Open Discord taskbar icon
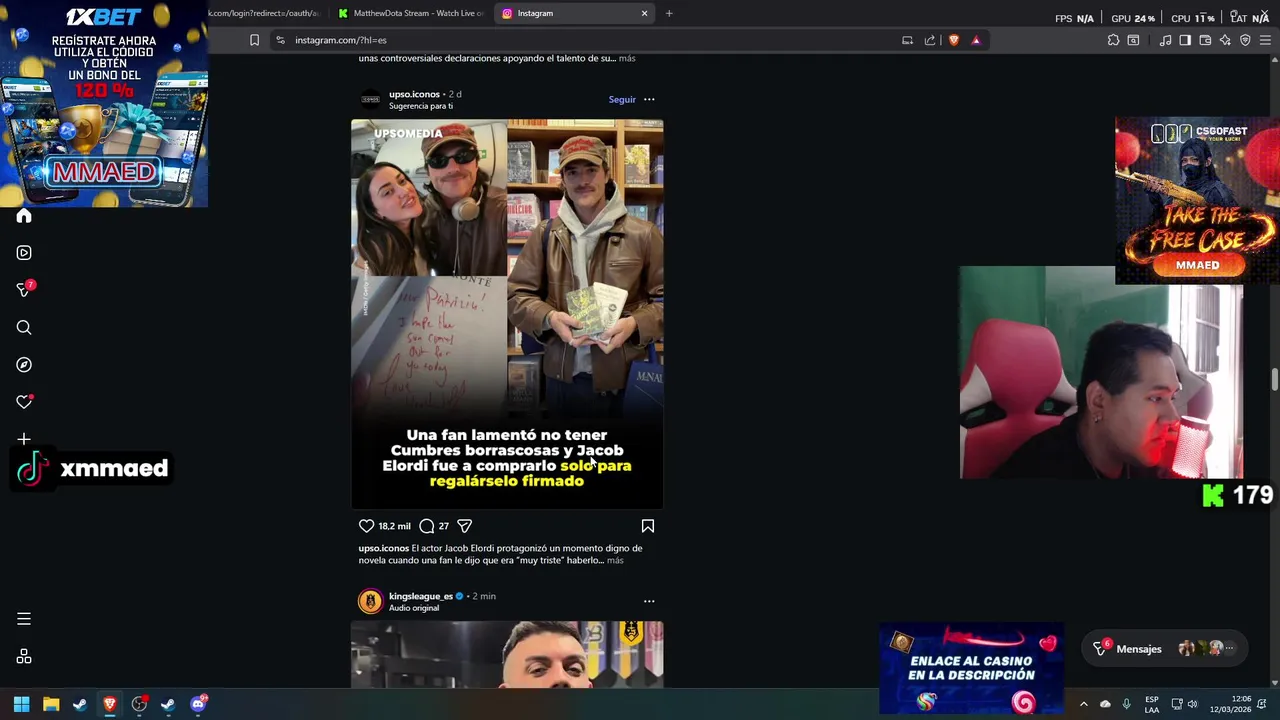The image size is (1280, 720). click(198, 704)
